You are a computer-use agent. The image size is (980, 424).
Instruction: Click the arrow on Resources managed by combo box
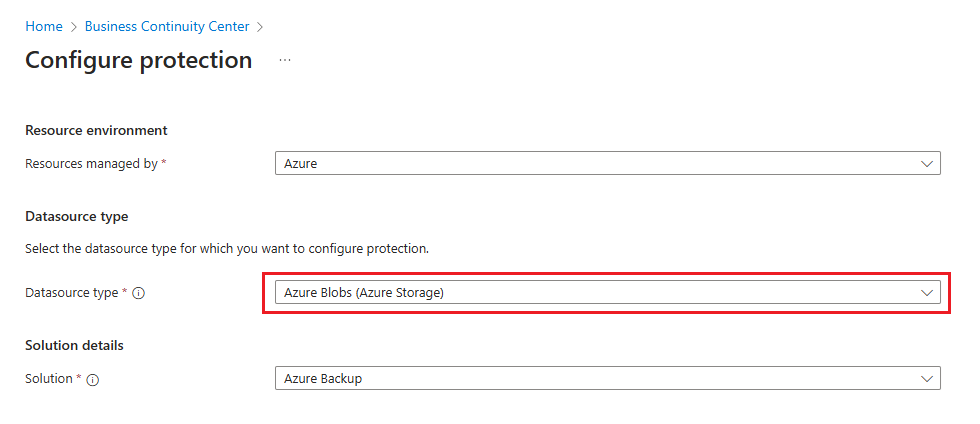click(x=925, y=163)
